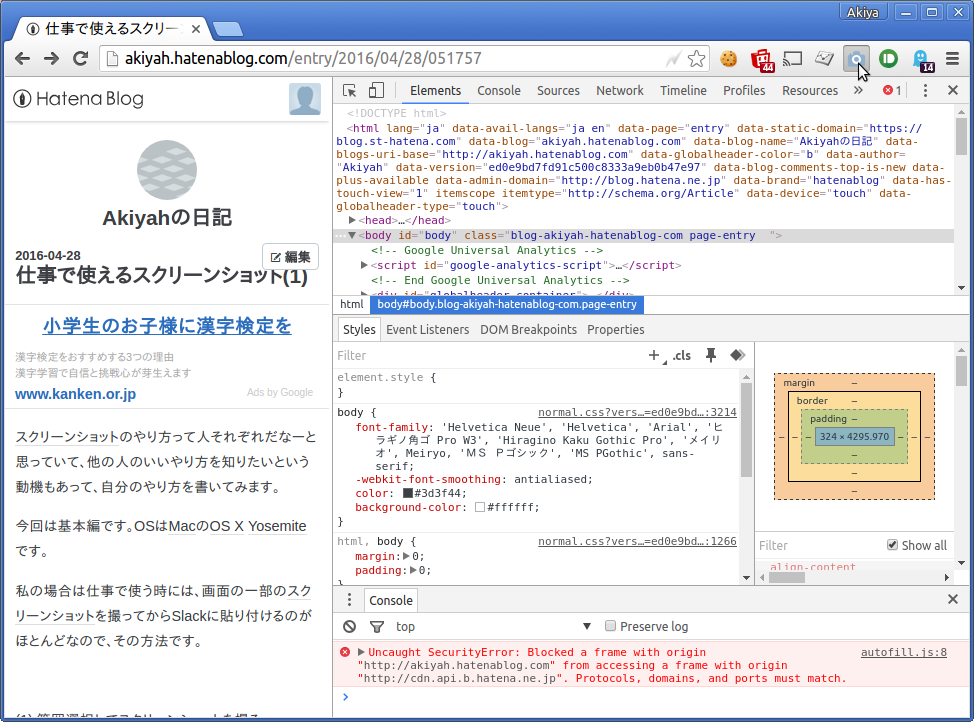The width and height of the screenshot is (974, 722).
Task: Click the Cast extension icon
Action: [793, 58]
